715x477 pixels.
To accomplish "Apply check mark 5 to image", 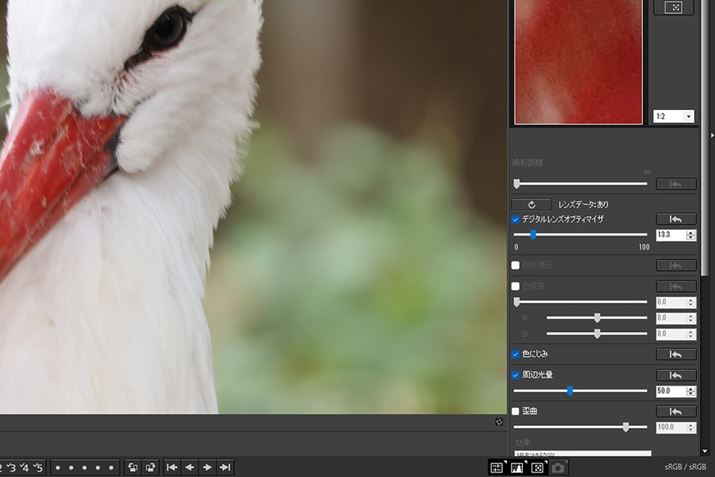I will [x=38, y=467].
